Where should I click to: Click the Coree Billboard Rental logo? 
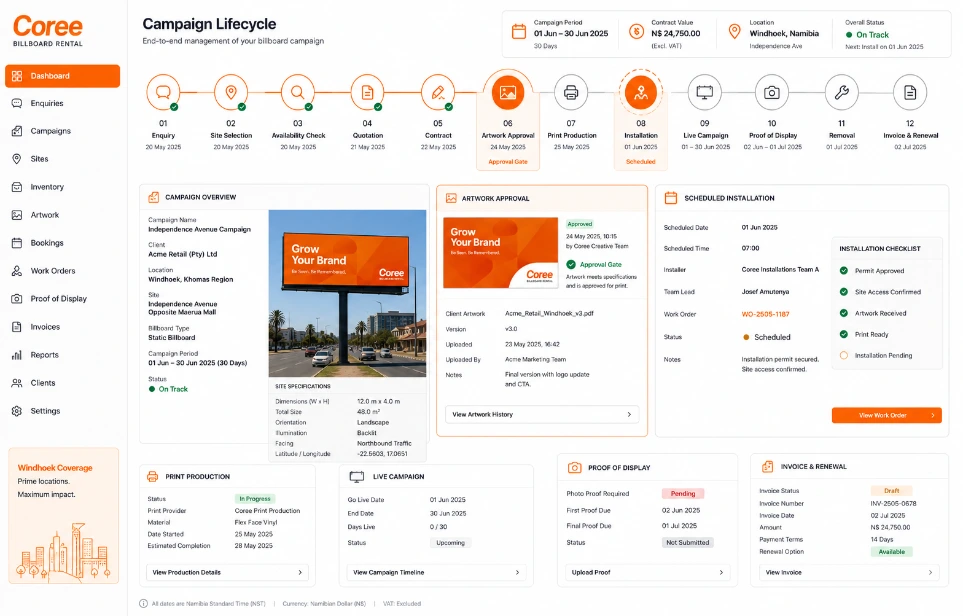(48, 31)
